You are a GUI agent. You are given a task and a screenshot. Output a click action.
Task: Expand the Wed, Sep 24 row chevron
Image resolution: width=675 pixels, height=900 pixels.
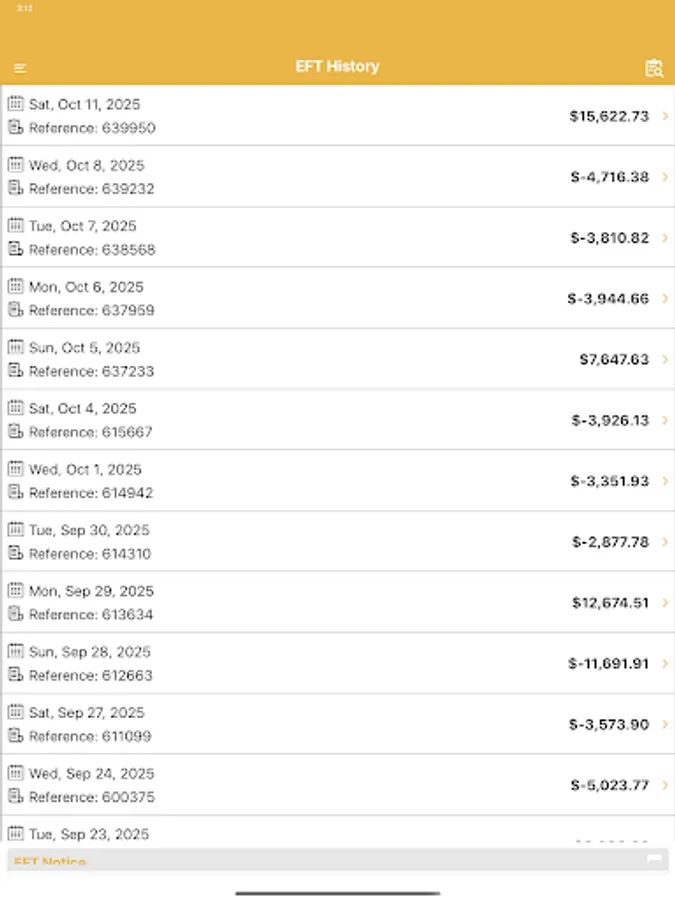click(x=663, y=785)
